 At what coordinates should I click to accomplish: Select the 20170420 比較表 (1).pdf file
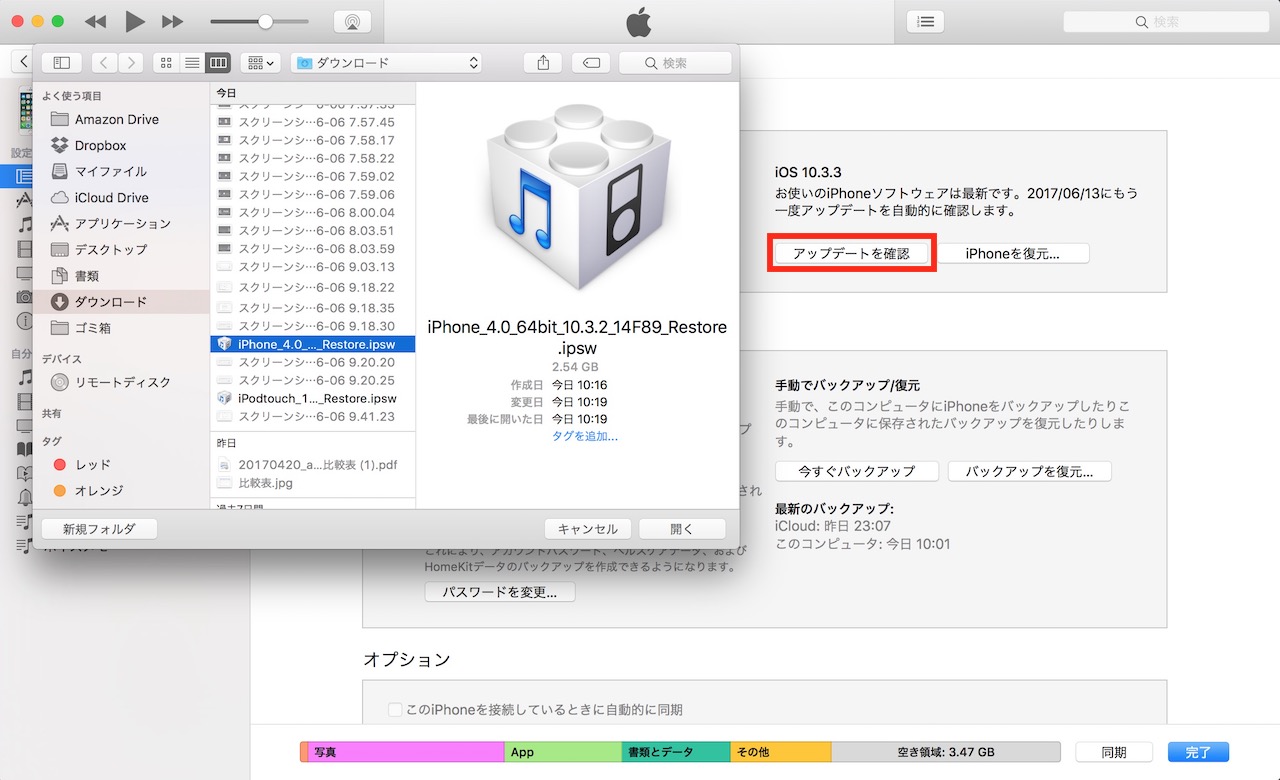tap(313, 464)
